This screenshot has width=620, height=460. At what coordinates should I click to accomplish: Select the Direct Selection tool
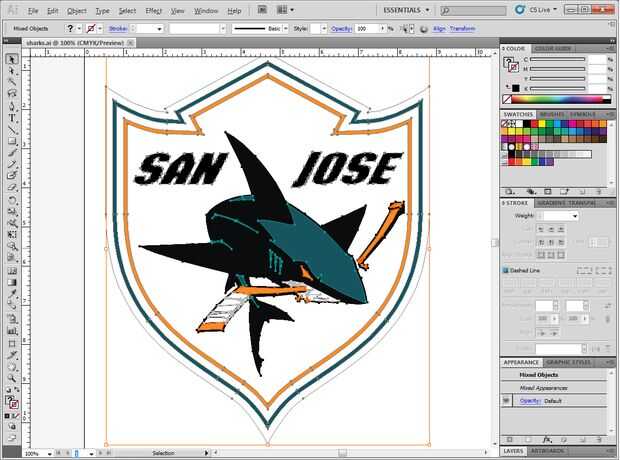click(x=12, y=71)
